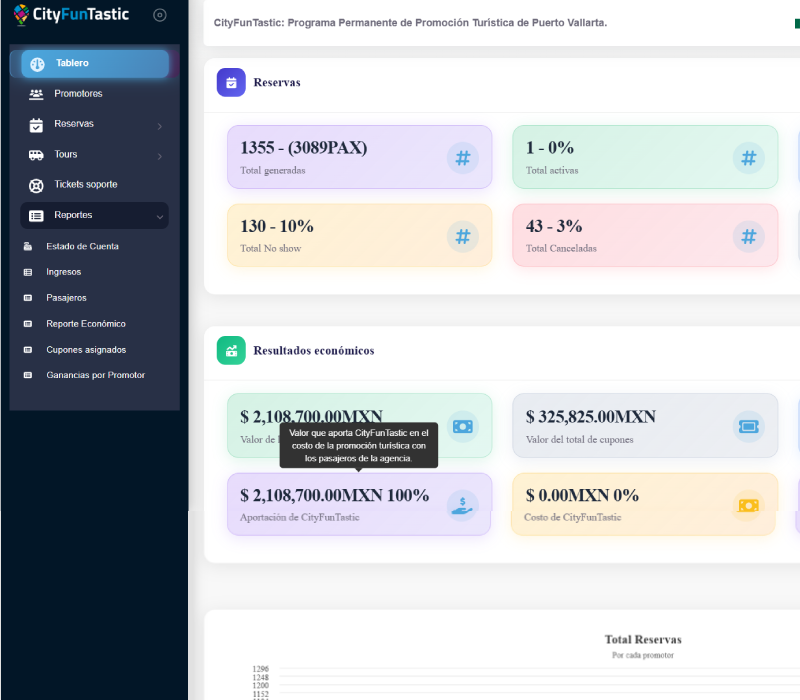
Task: Expand the Reservas submenu chevron
Action: 160,126
